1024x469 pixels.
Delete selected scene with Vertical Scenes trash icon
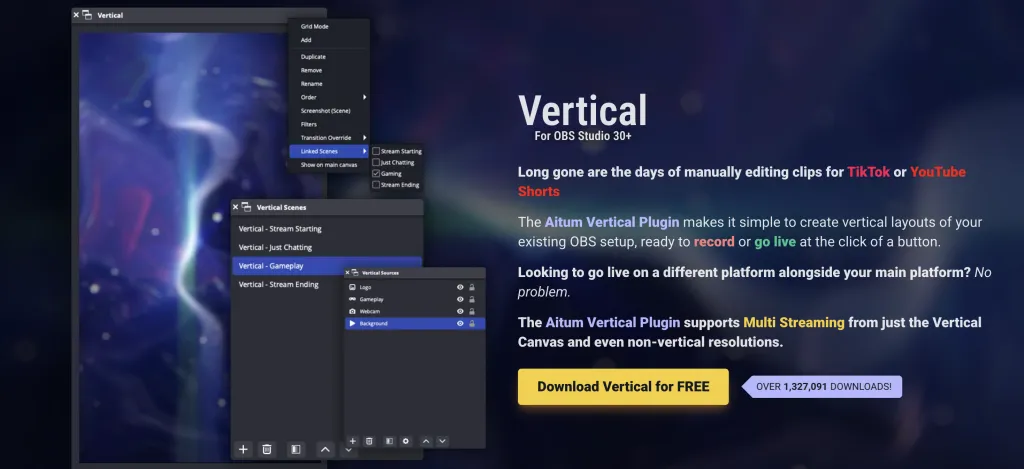[266, 449]
